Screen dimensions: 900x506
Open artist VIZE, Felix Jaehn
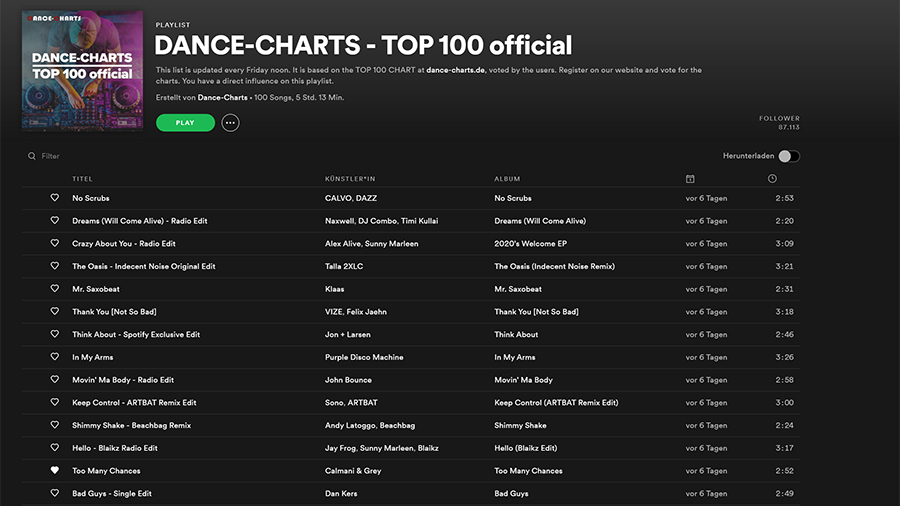point(355,312)
